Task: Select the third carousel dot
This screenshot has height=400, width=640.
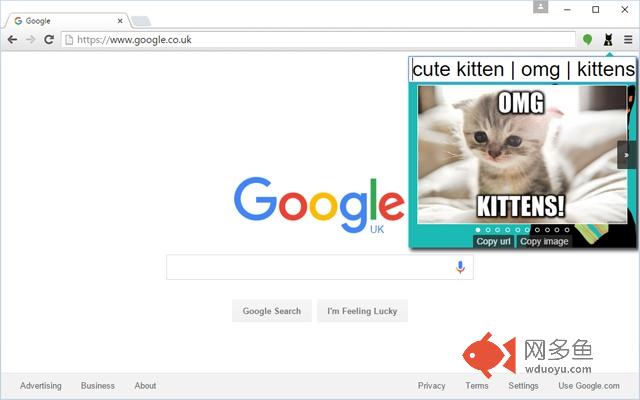Action: point(498,230)
